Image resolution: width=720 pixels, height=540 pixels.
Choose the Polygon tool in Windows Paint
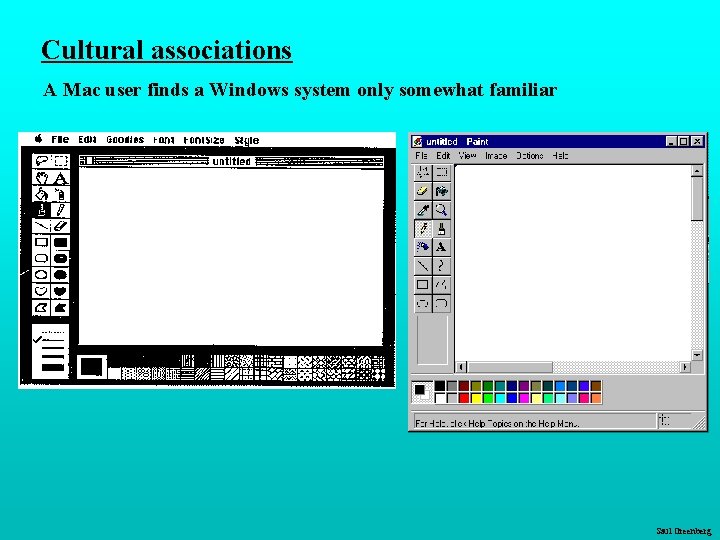(442, 285)
